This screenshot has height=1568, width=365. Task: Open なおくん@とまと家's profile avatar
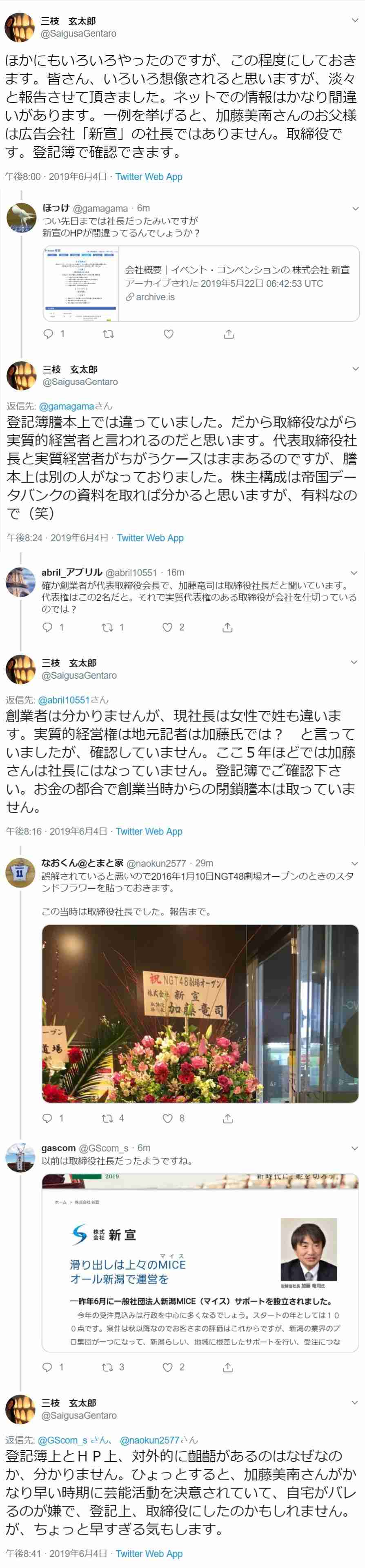21,872
